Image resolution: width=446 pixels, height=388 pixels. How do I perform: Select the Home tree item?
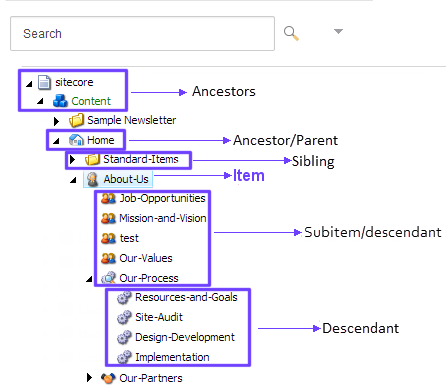point(101,140)
